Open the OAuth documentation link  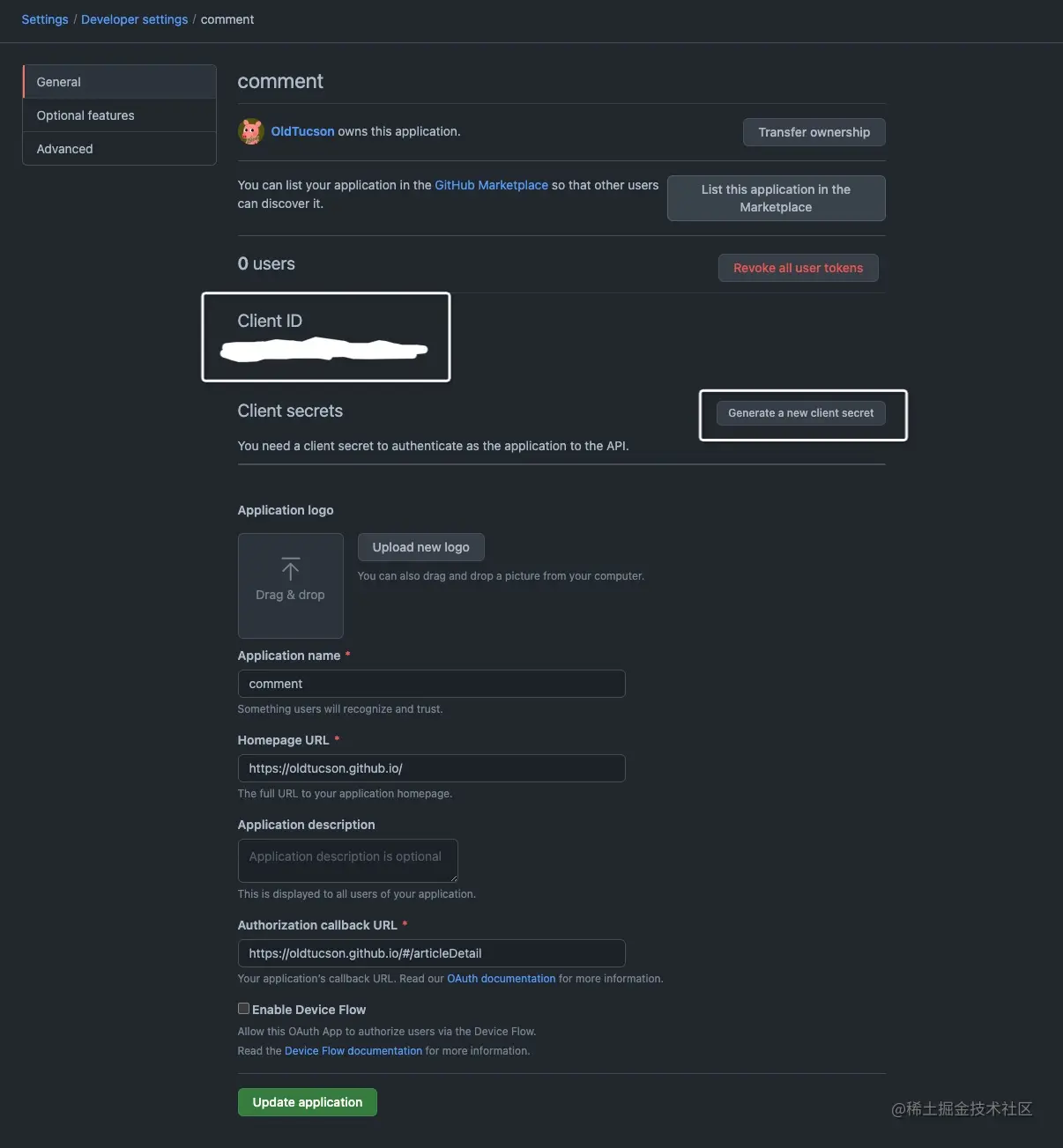click(501, 979)
